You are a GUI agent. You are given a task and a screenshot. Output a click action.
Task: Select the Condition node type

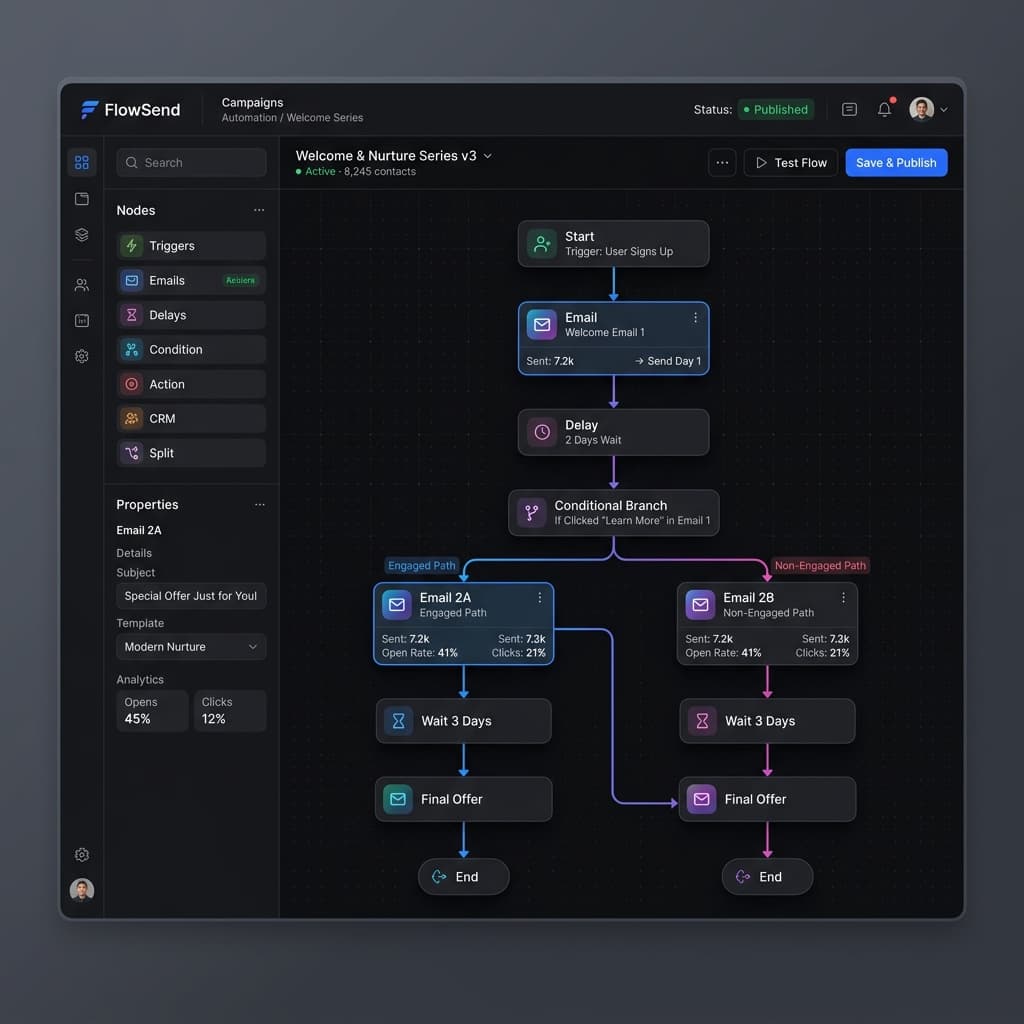(191, 349)
